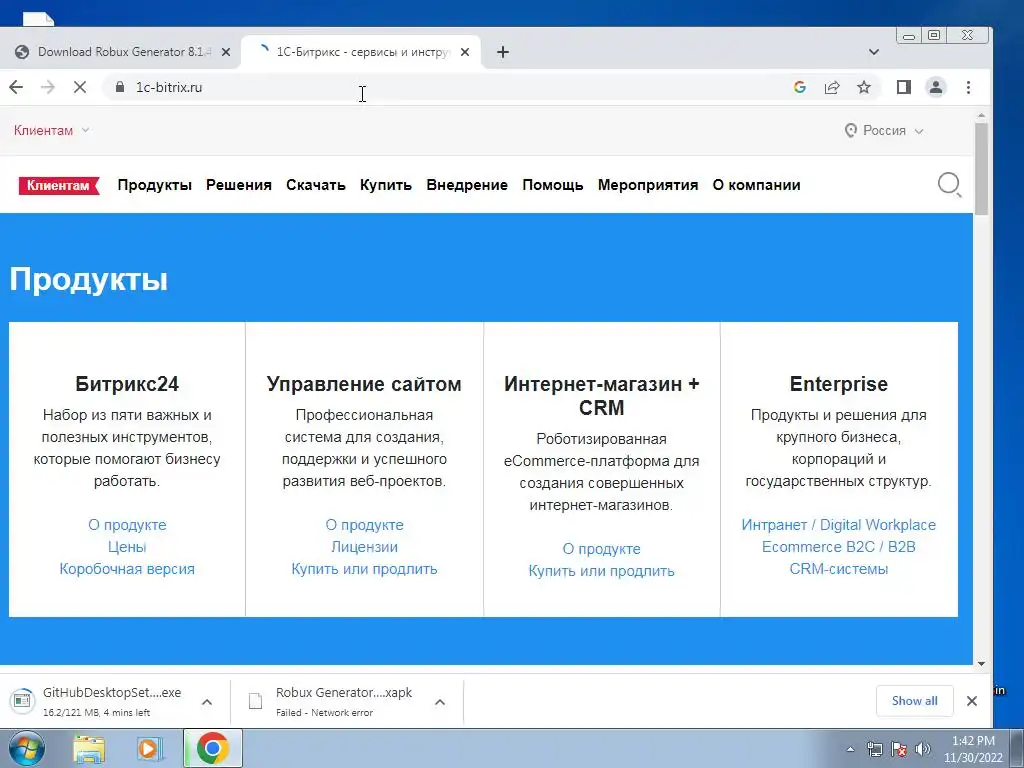
Task: Open the Скачать menu
Action: point(316,185)
